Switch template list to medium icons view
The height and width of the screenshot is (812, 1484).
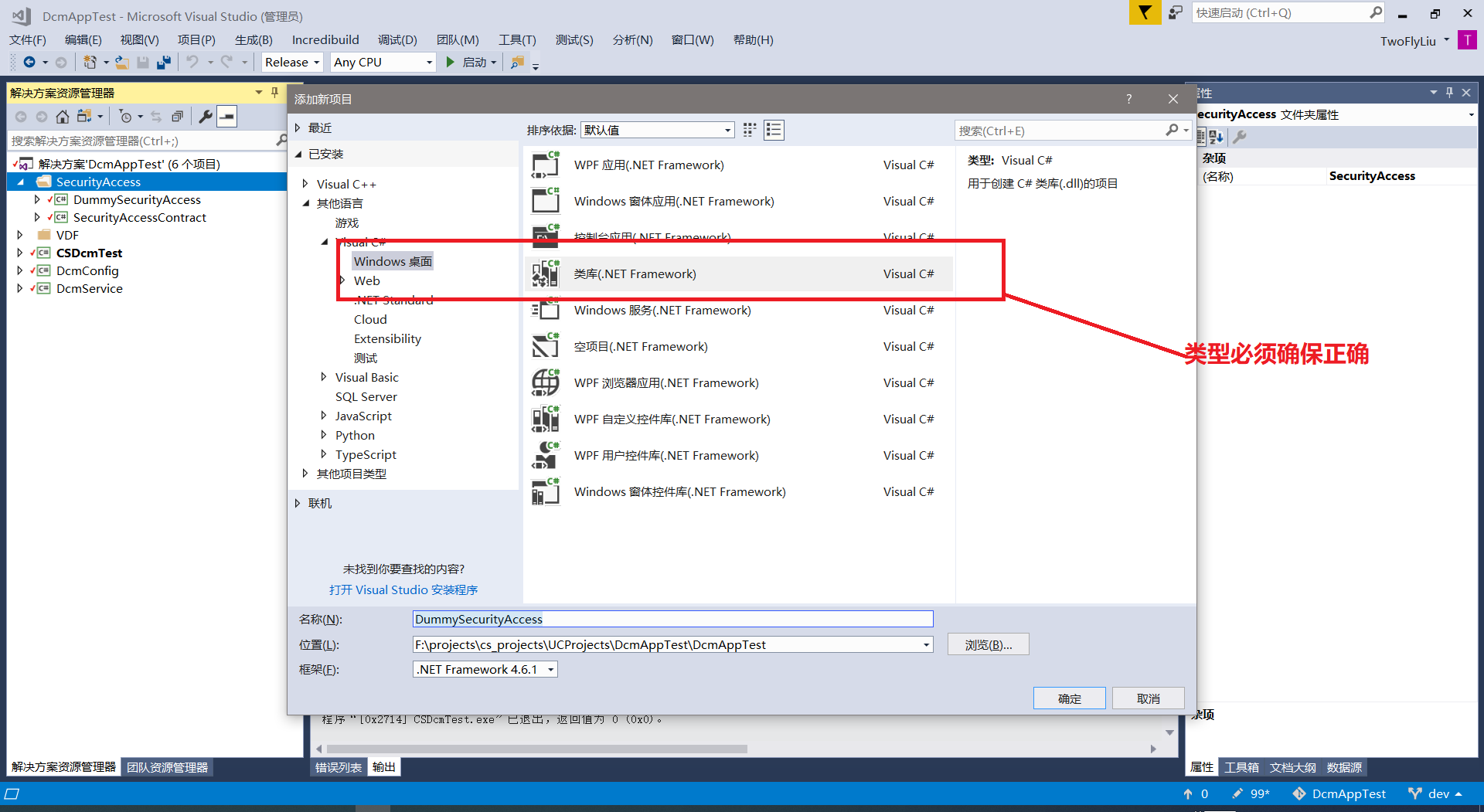774,130
